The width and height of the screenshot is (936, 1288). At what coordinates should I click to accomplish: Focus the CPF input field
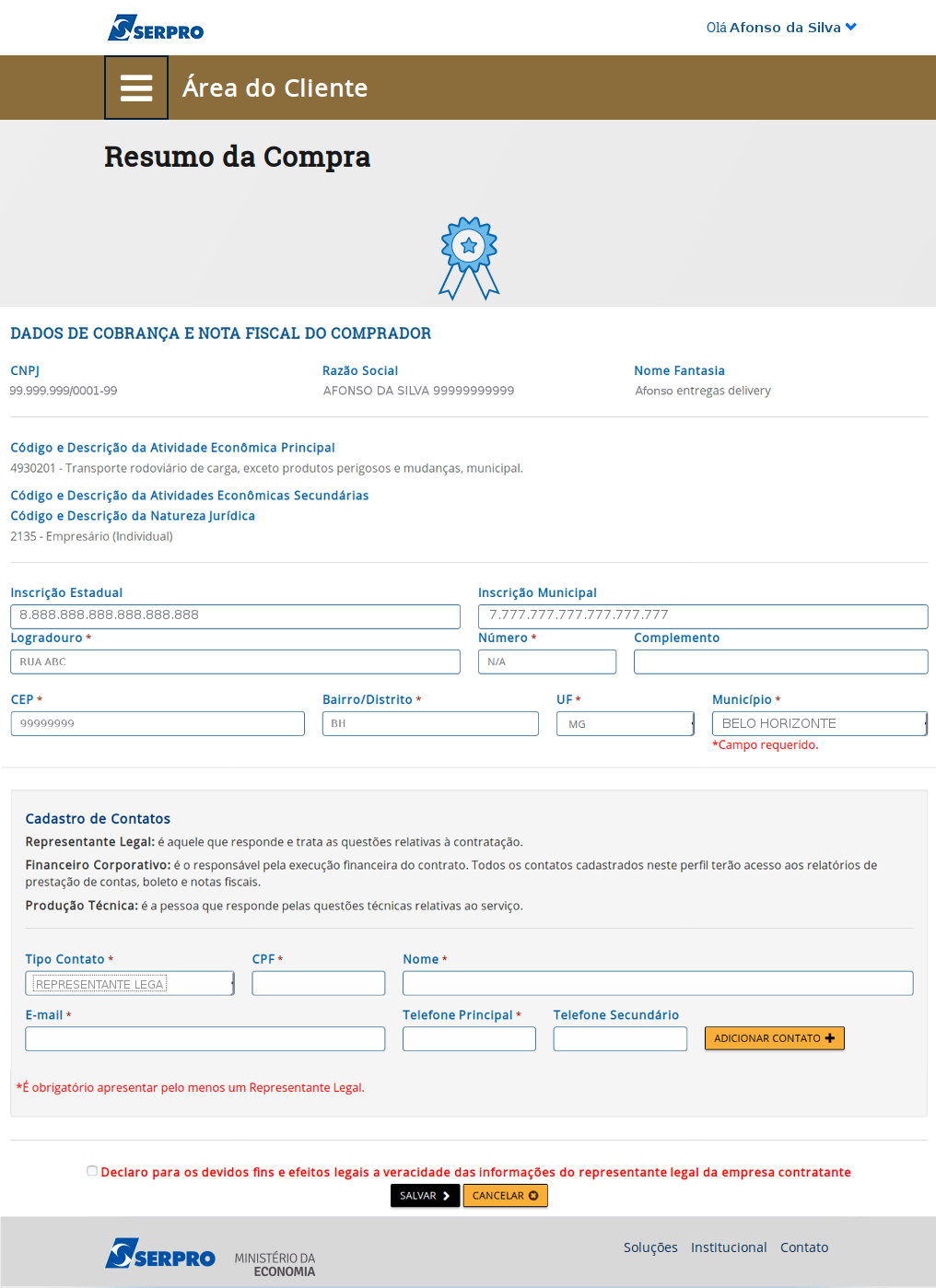pos(319,983)
